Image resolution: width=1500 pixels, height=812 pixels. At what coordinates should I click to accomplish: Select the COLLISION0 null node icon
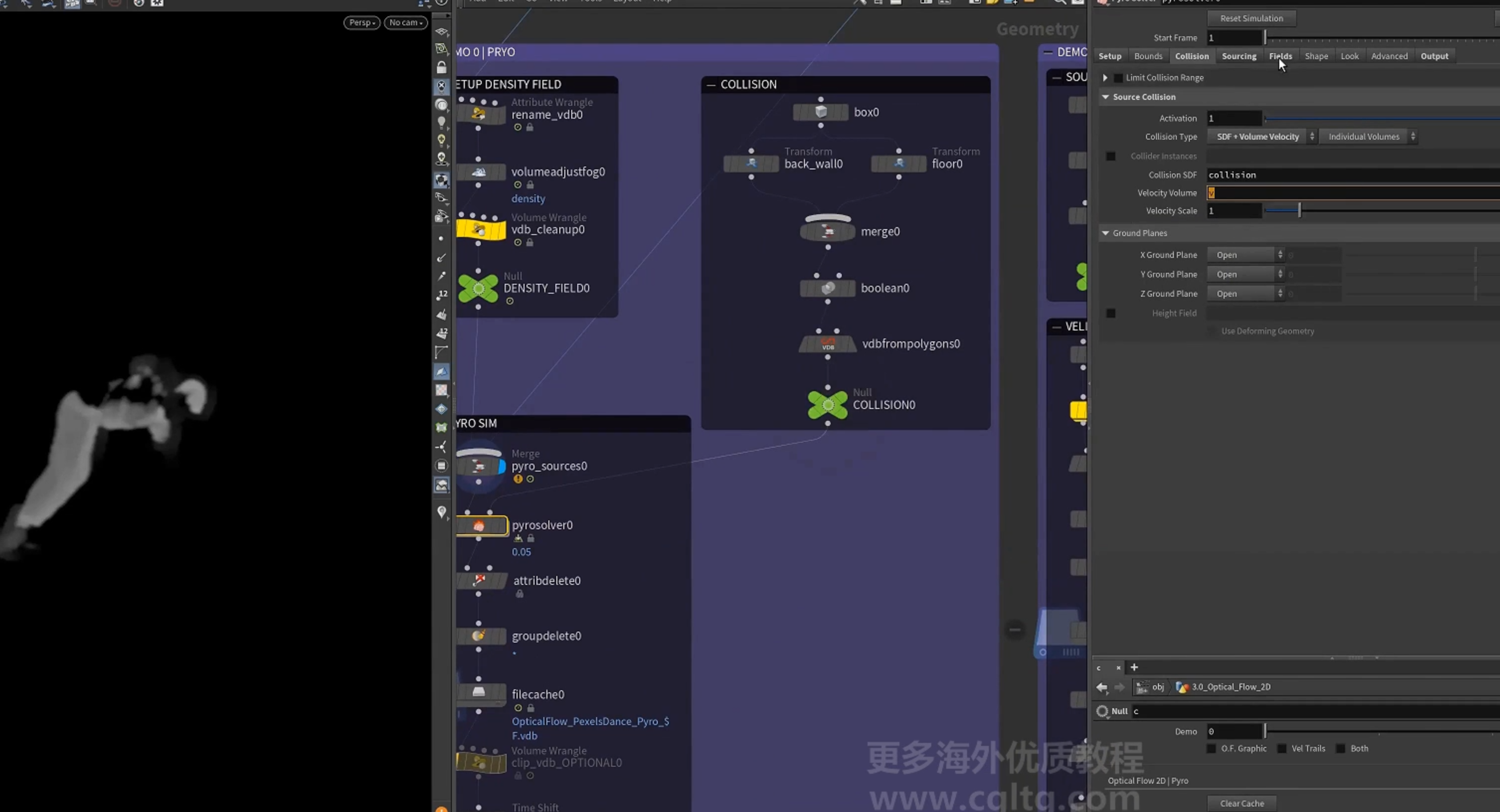827,405
